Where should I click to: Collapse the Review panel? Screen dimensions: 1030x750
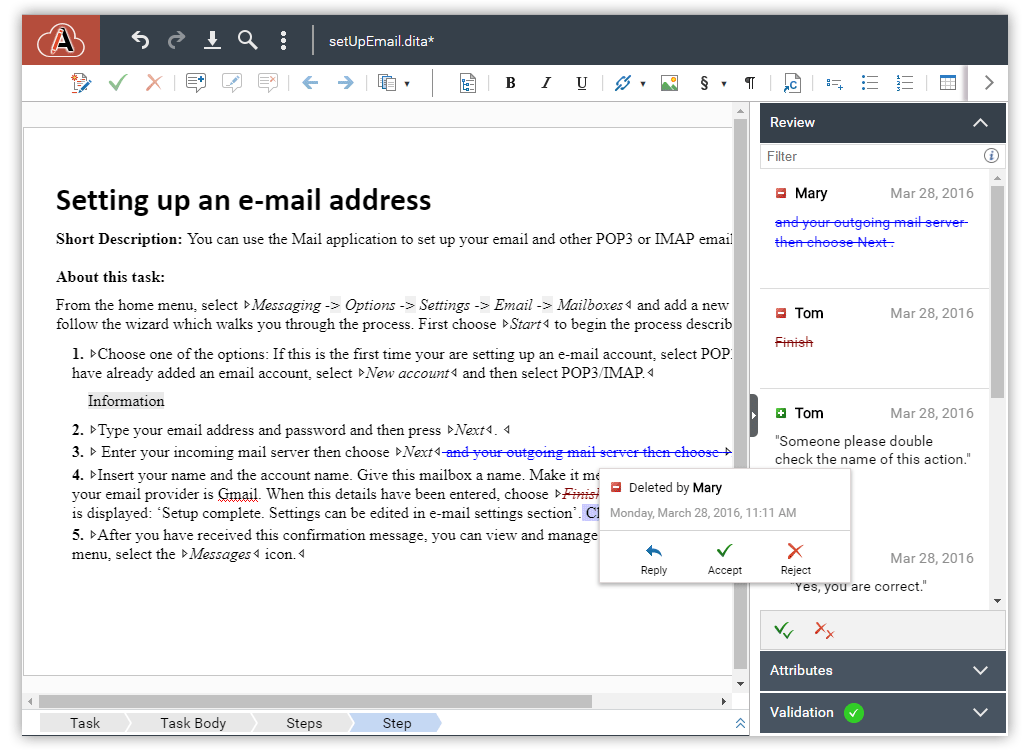[980, 123]
